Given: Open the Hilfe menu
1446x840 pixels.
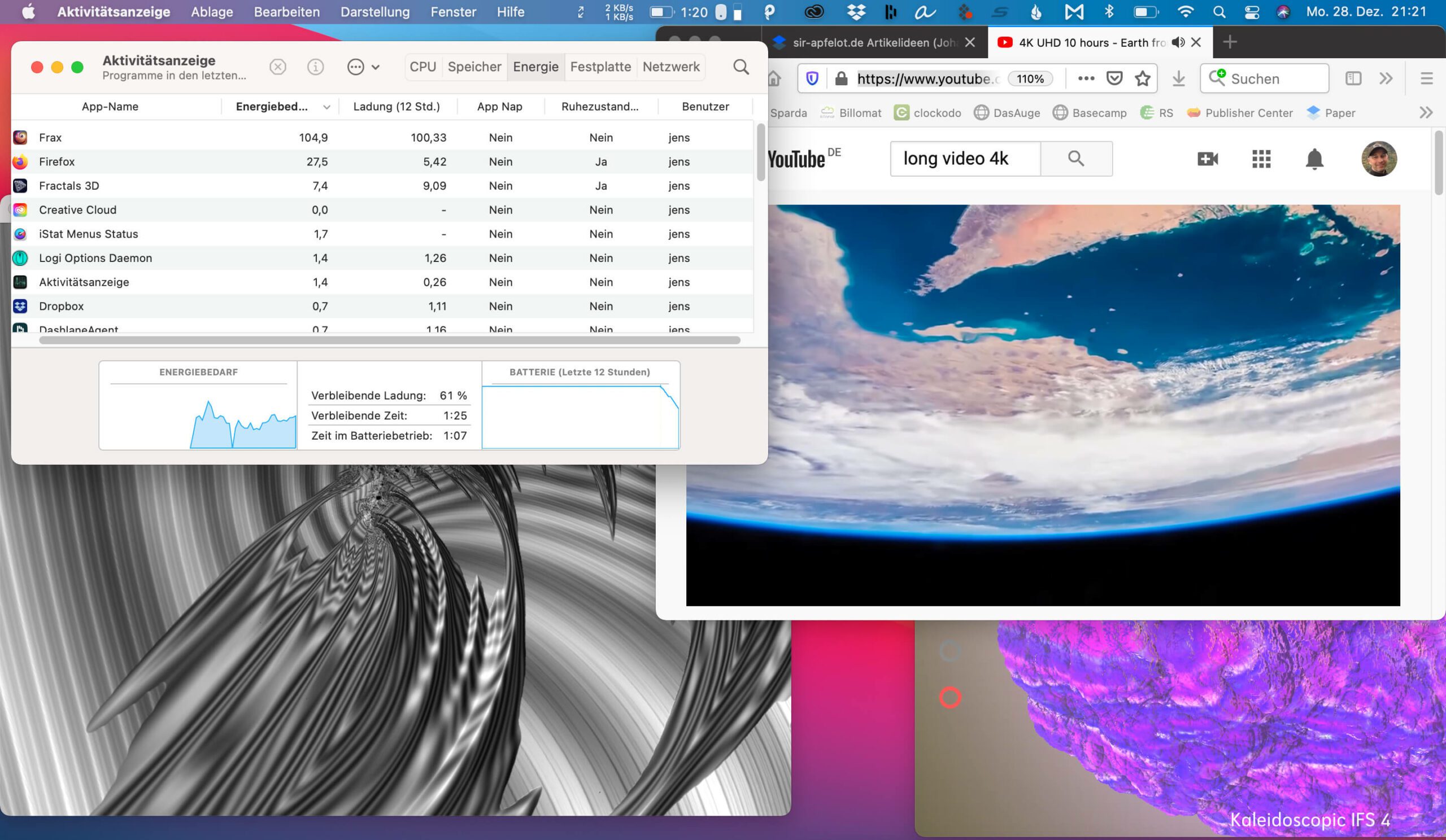Looking at the screenshot, I should pyautogui.click(x=511, y=11).
